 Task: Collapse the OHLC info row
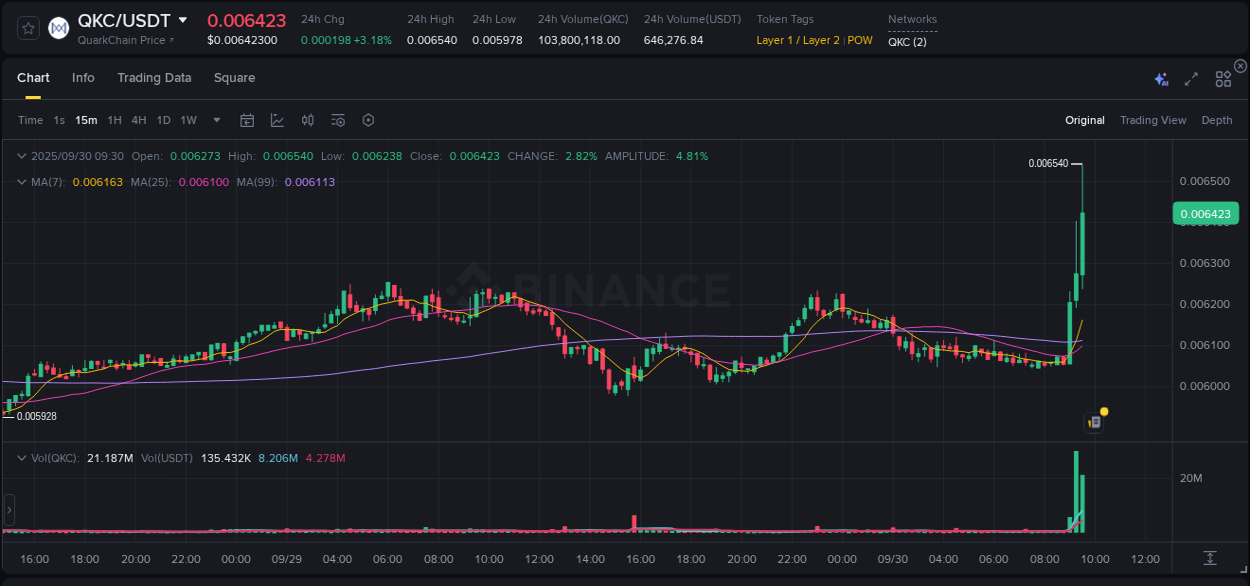tap(21, 156)
